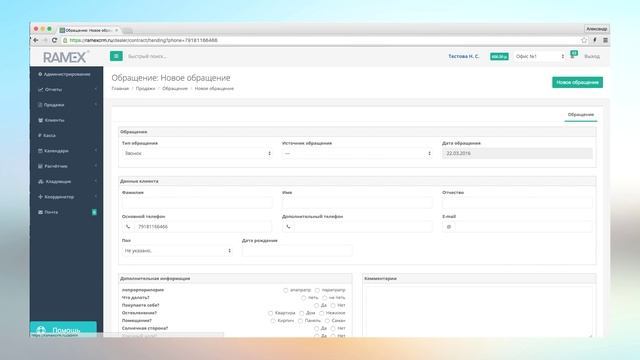640x360 pixels.
Task: Expand Календари submenu chevron
Action: (x=96, y=151)
